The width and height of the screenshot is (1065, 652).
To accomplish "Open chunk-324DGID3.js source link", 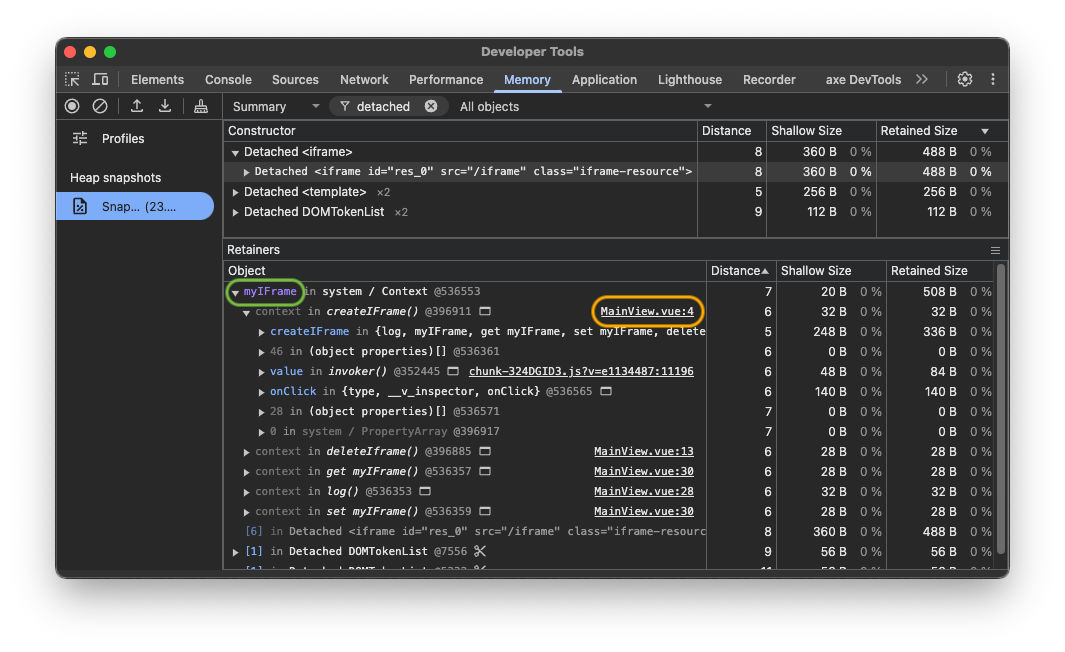I will (x=581, y=372).
